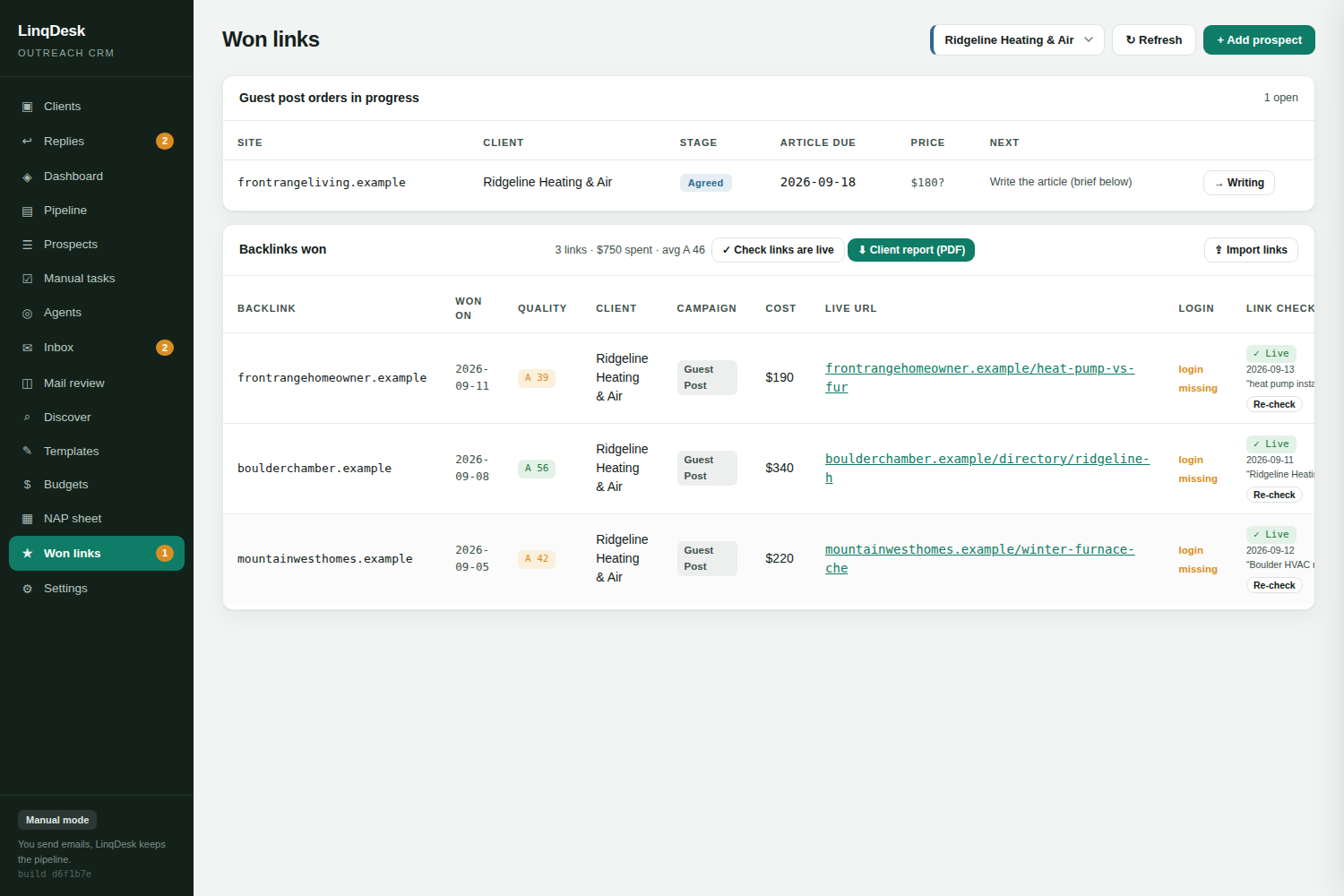Image resolution: width=1344 pixels, height=896 pixels.
Task: Open the Budgets page
Action: pos(97,485)
